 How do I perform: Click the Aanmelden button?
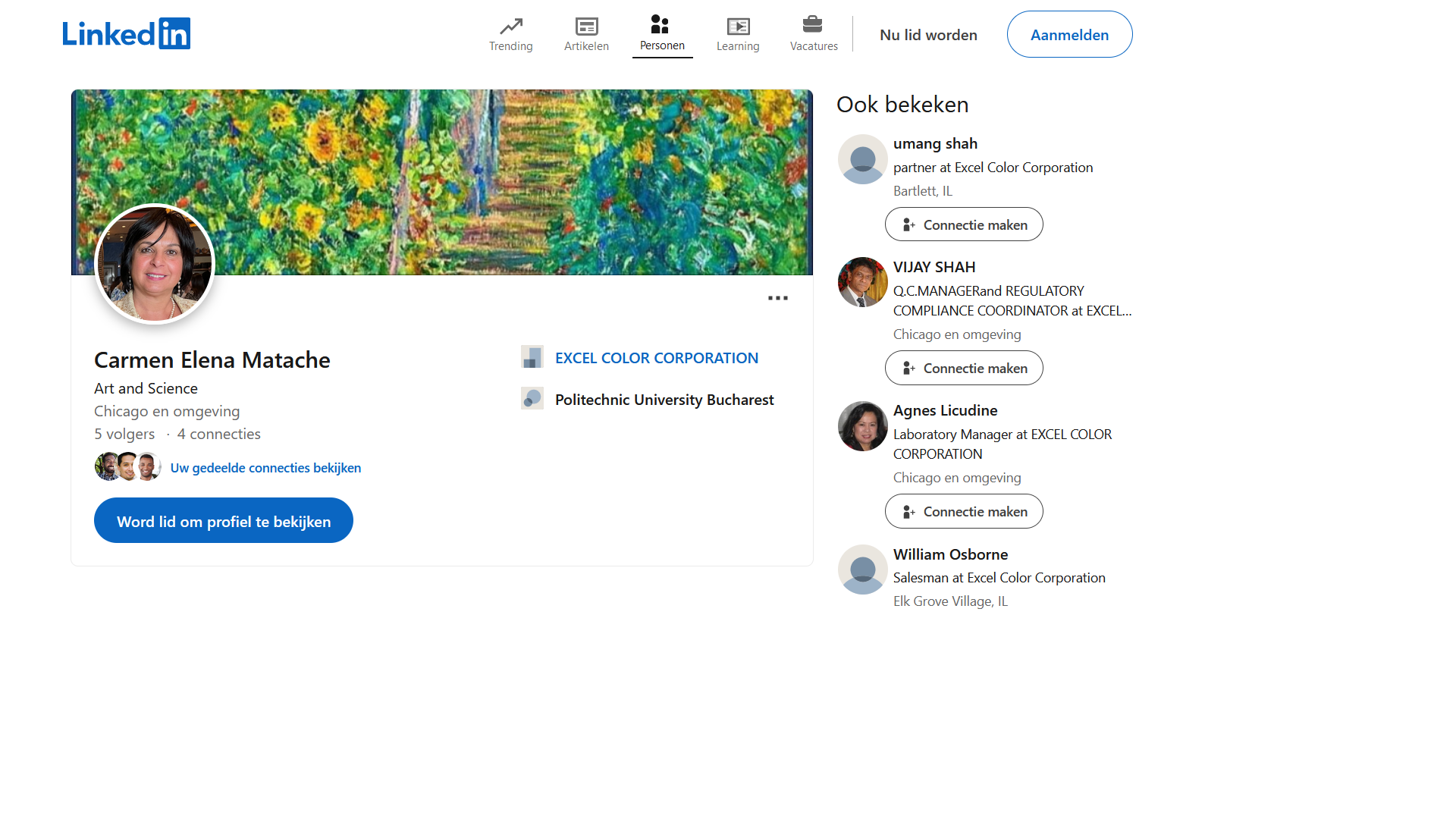point(1069,34)
